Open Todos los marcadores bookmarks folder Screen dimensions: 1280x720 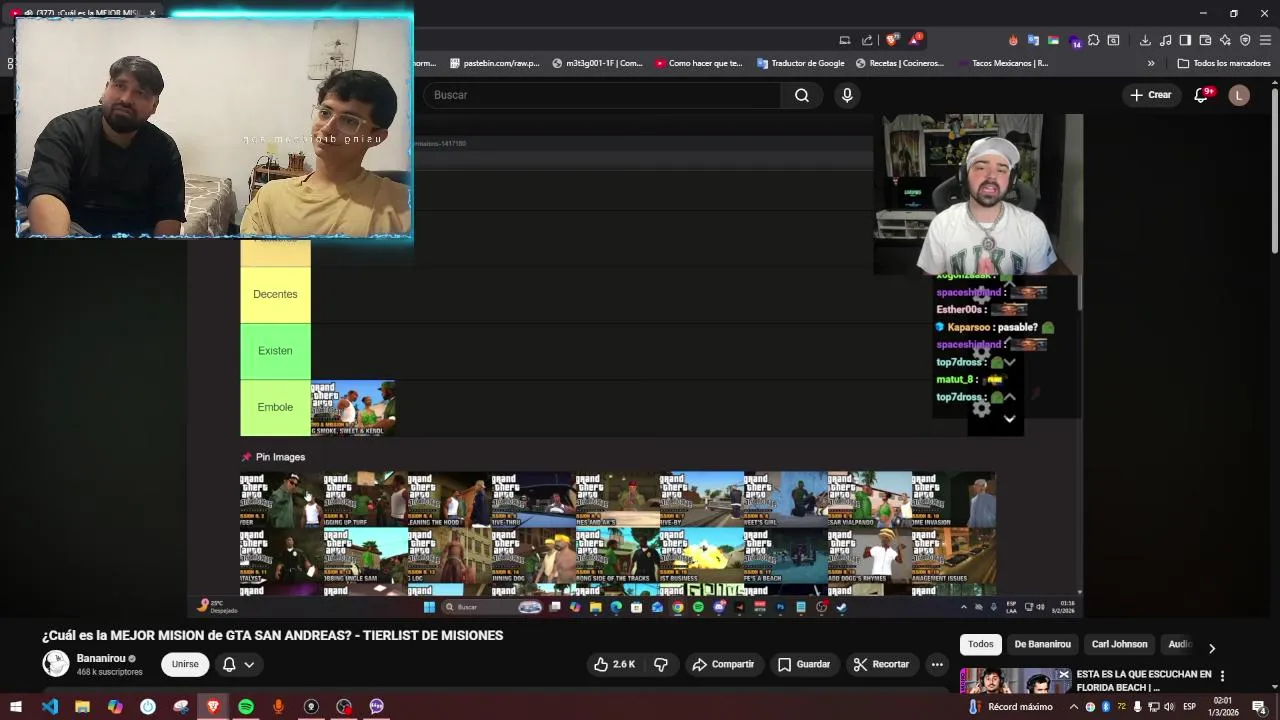pos(1224,63)
